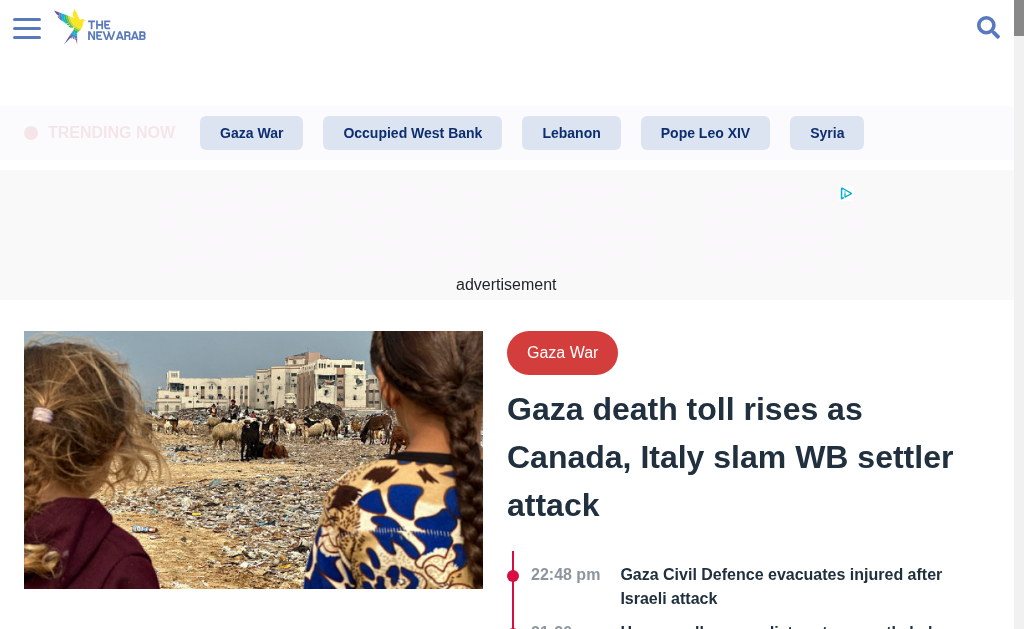Open the hamburger navigation menu

27,28
